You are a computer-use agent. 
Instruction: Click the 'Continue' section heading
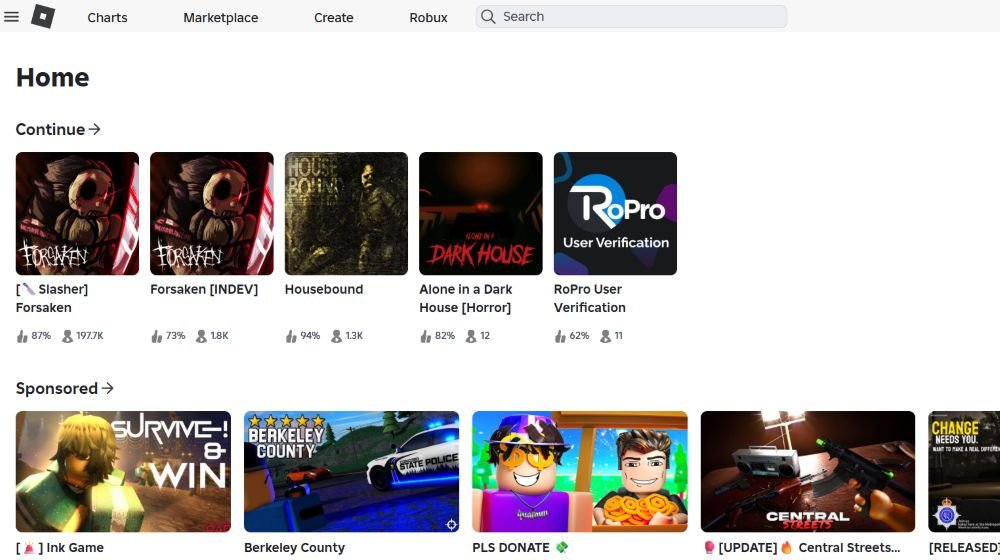[x=50, y=129]
